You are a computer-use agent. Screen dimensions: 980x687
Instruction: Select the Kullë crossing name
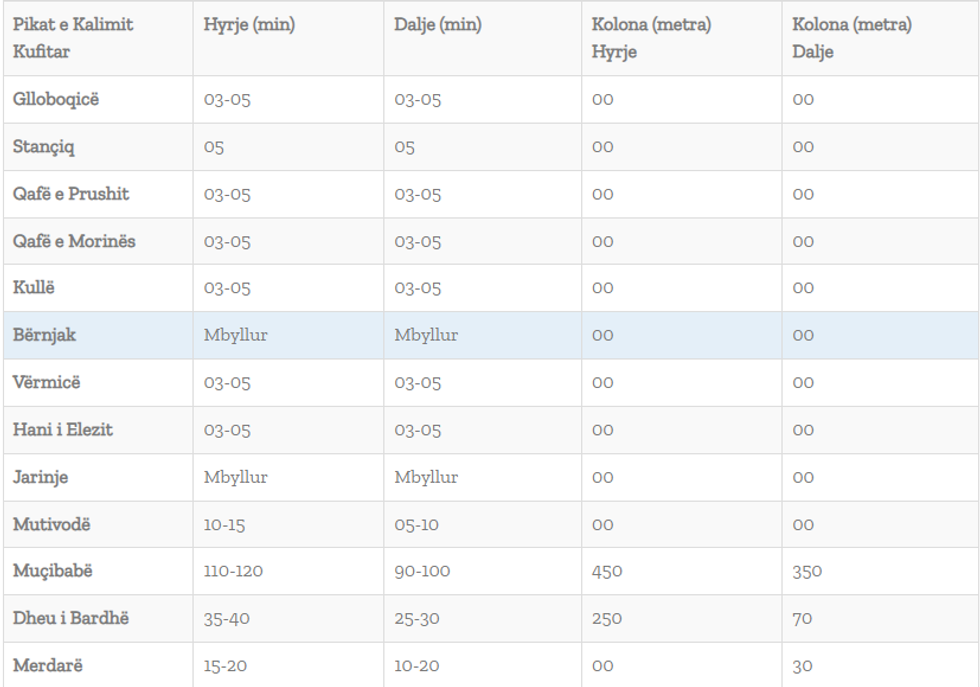click(34, 288)
